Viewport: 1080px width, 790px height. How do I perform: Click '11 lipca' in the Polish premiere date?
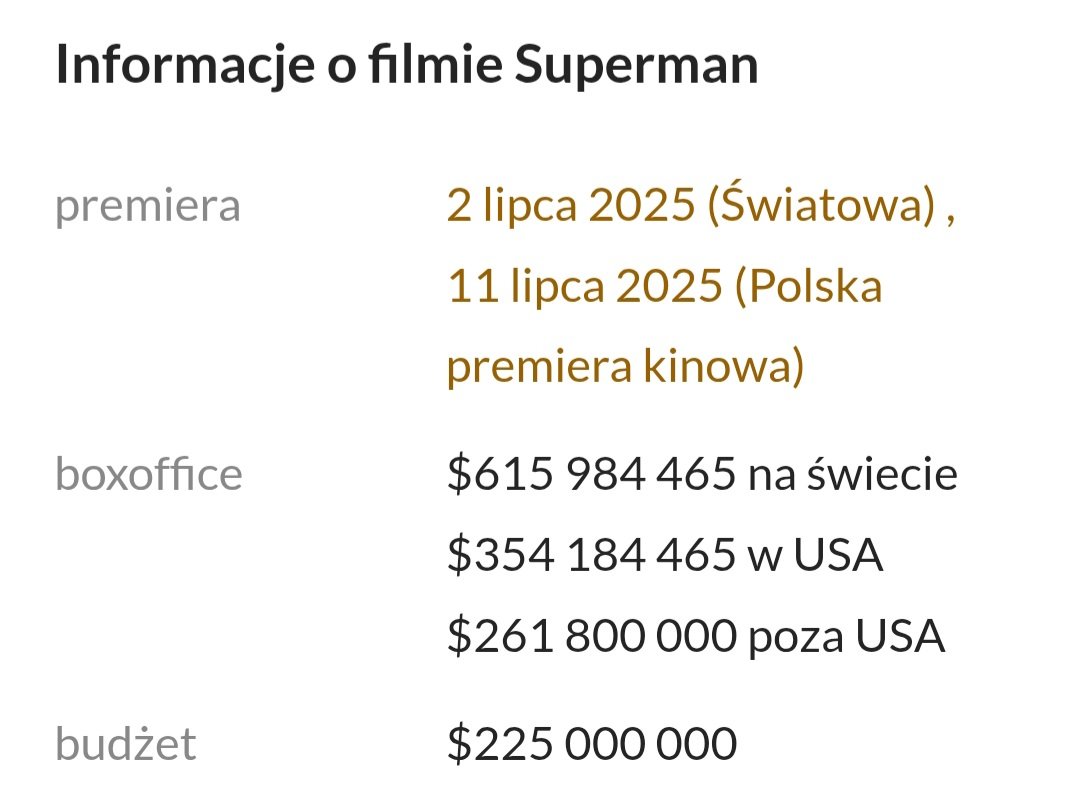(x=526, y=287)
